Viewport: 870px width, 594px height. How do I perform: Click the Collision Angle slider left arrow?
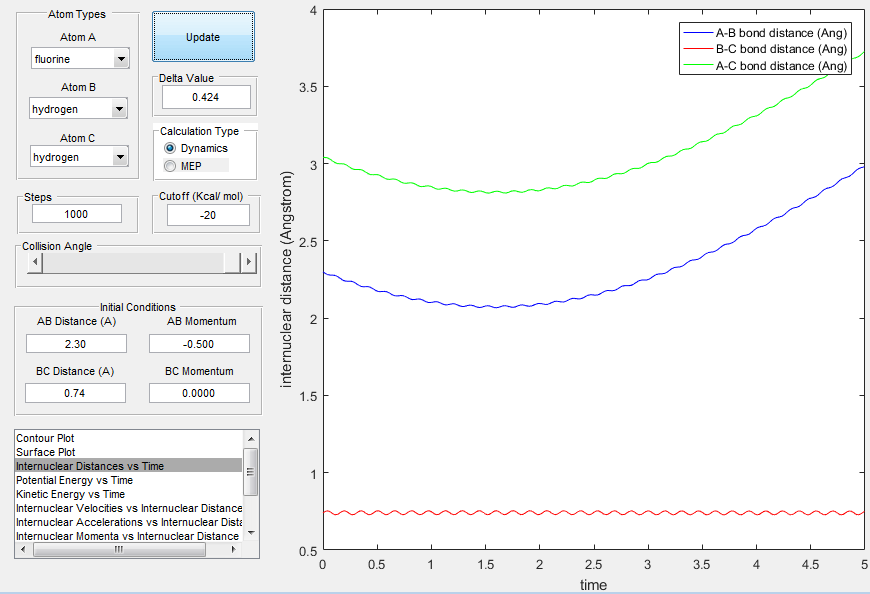click(35, 262)
